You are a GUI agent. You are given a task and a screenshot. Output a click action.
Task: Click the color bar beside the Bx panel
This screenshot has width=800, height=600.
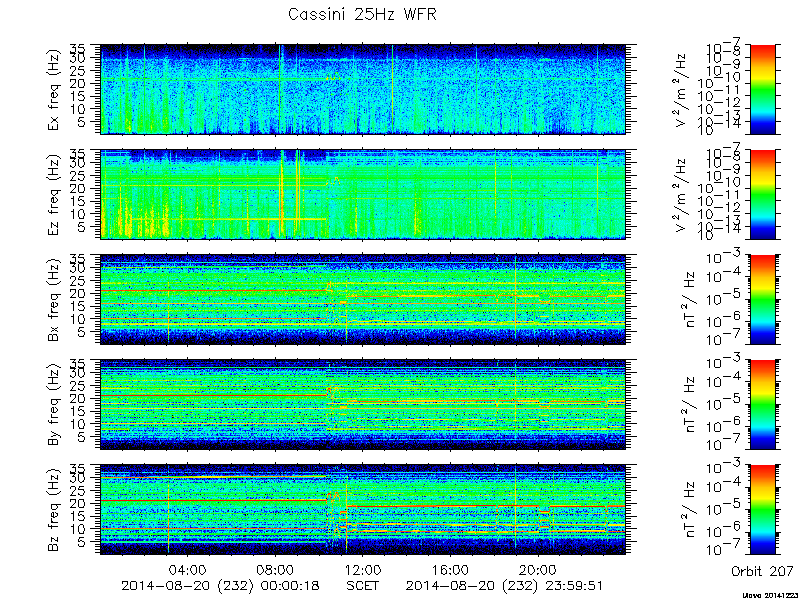762,299
